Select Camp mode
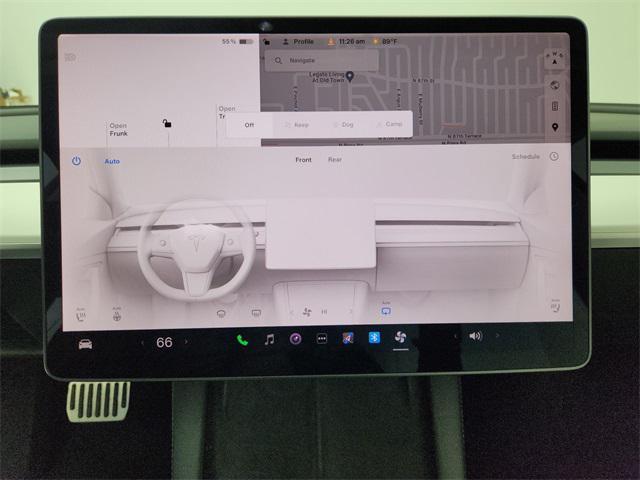The height and width of the screenshot is (480, 640). (390, 124)
